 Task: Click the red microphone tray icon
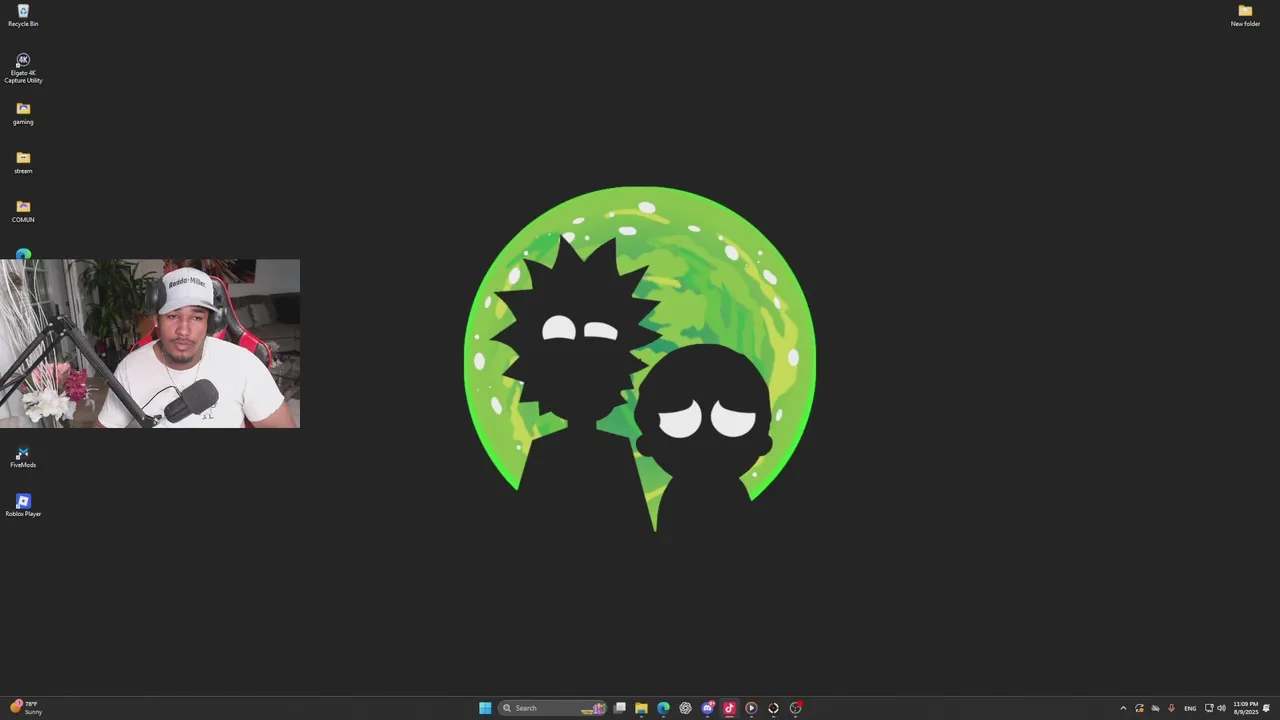coord(1171,708)
